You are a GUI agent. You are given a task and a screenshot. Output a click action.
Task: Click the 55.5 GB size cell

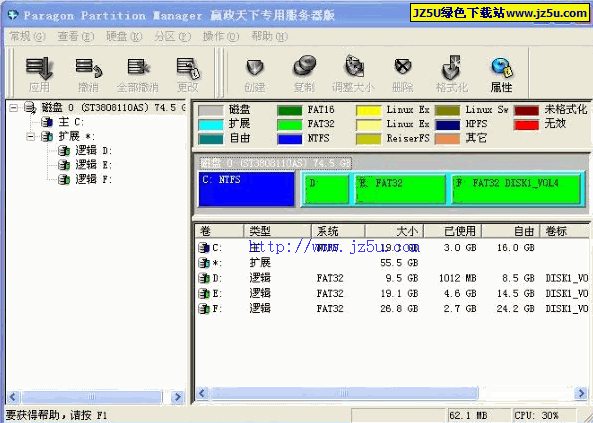coord(399,263)
